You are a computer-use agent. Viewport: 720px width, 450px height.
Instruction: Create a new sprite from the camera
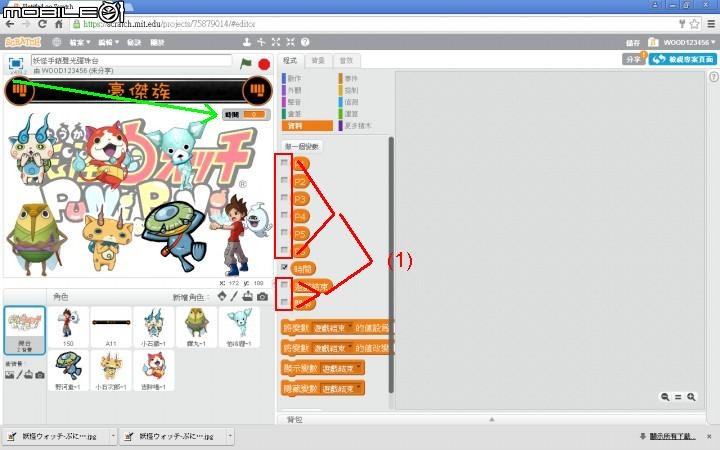(262, 297)
